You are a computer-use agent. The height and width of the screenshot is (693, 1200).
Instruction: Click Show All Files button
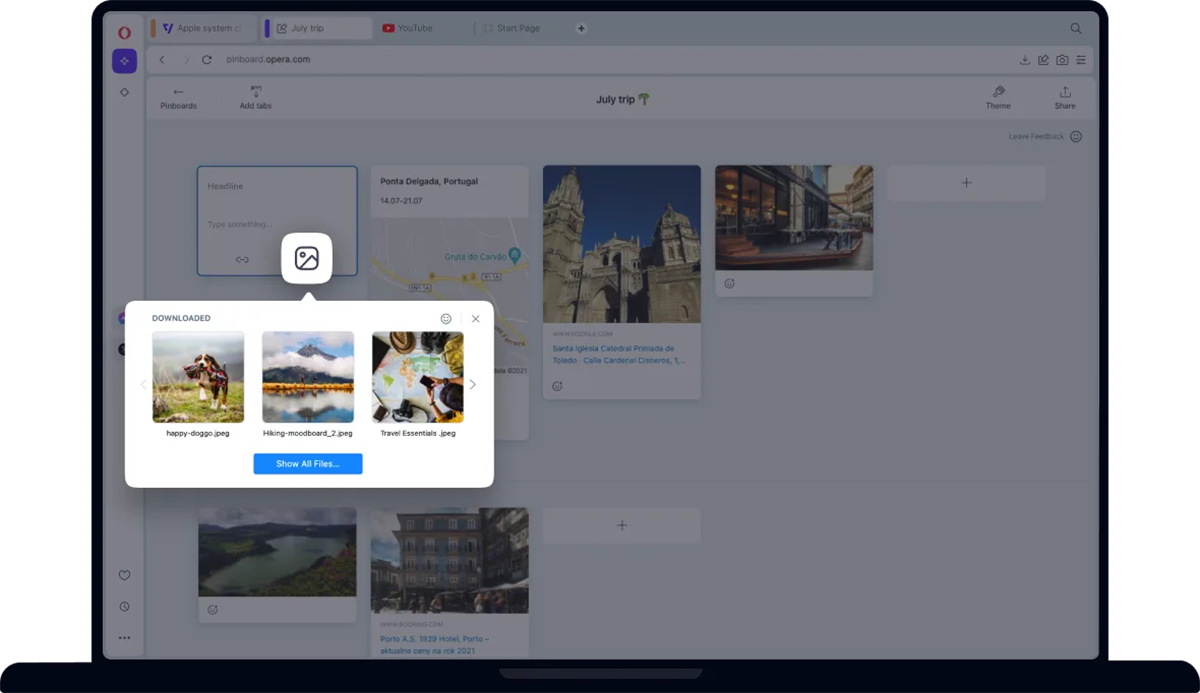[x=307, y=464]
